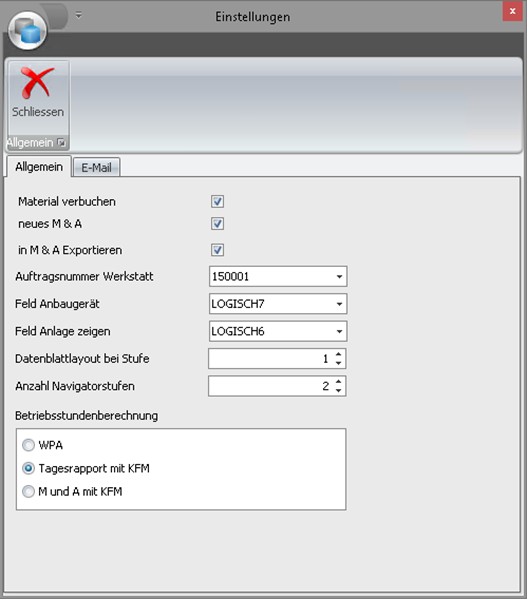
Task: Expand Auftragsnummer Werkstatt dropdown
Action: [339, 277]
